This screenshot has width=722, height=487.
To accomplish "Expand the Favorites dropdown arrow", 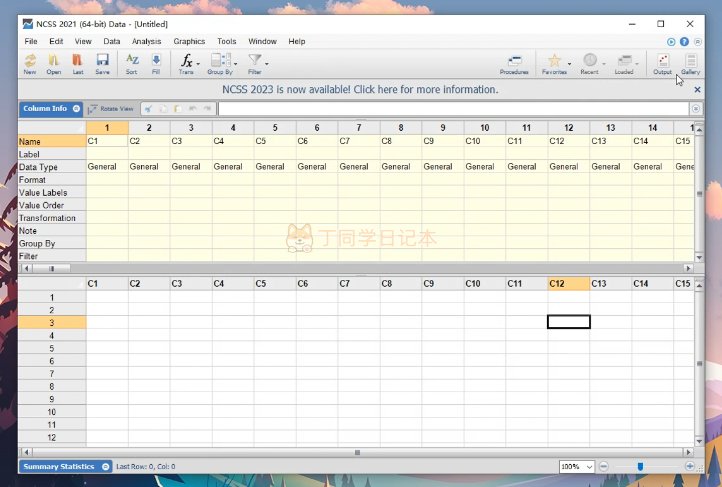I will 569,64.
